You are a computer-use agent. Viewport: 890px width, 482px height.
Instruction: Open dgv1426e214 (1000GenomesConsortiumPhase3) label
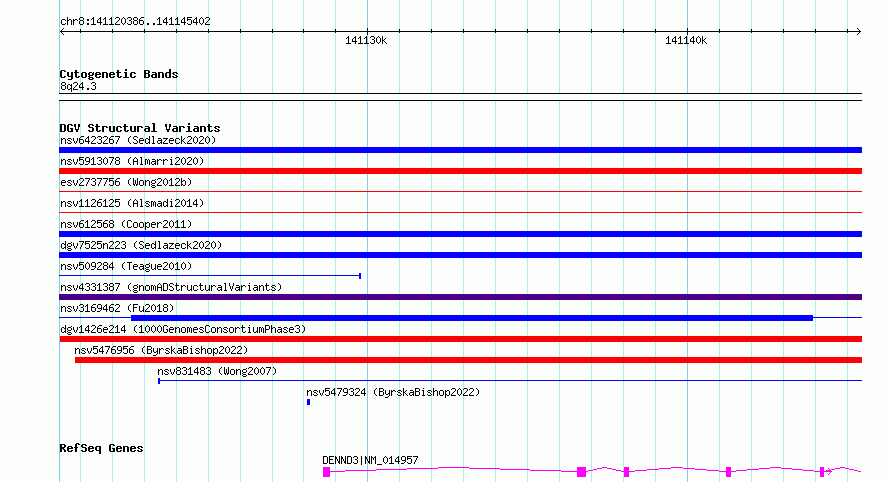[x=183, y=329]
